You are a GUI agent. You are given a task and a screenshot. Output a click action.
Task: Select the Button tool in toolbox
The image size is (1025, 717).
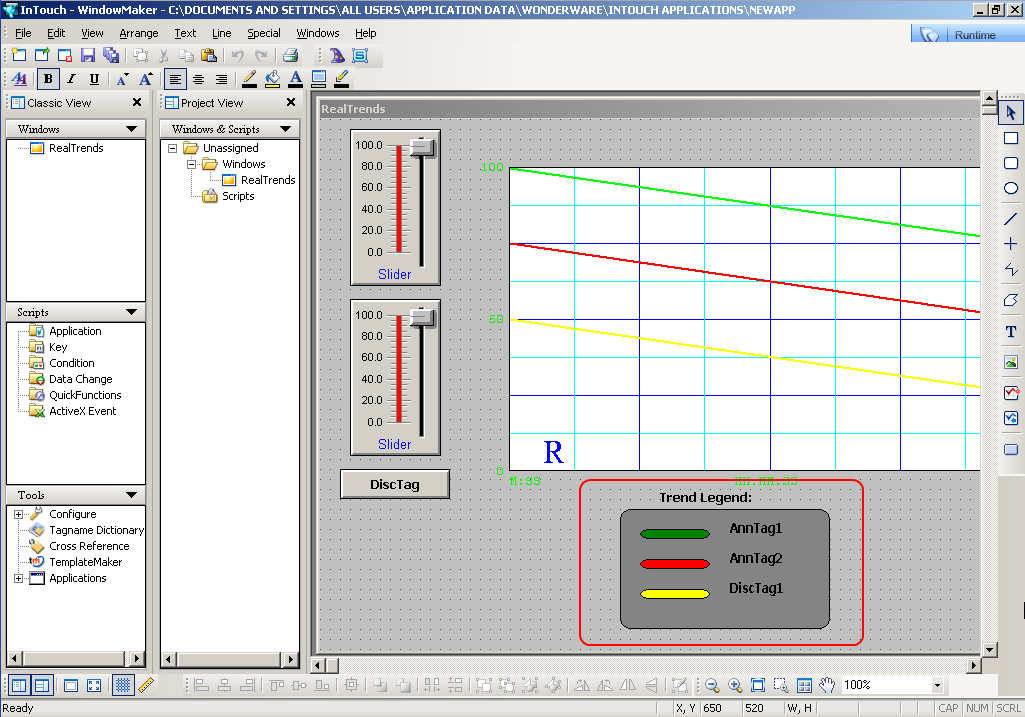[x=1011, y=449]
